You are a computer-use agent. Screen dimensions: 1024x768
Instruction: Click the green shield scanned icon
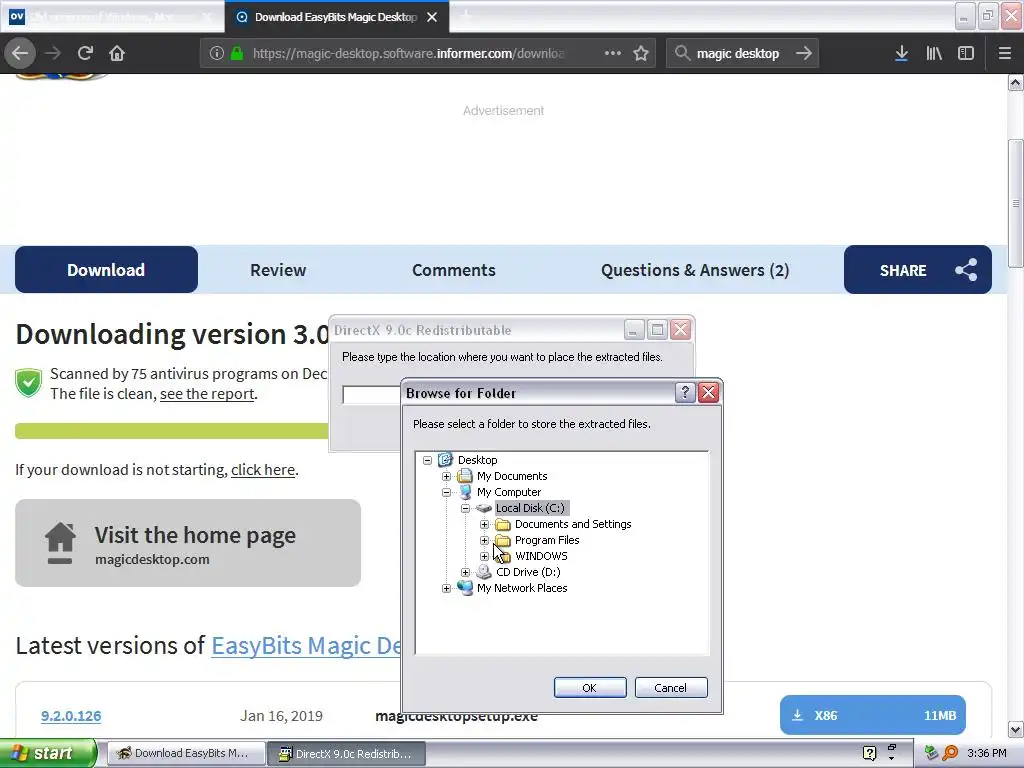click(x=29, y=383)
